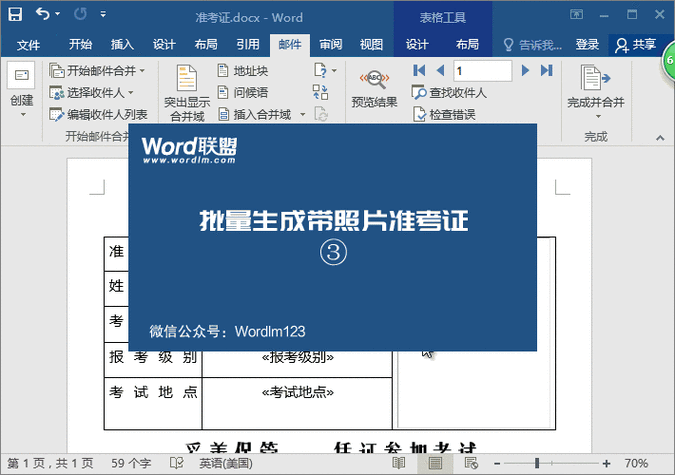Open the undo history dropdown arrow
This screenshot has width=675, height=475.
pyautogui.click(x=57, y=14)
